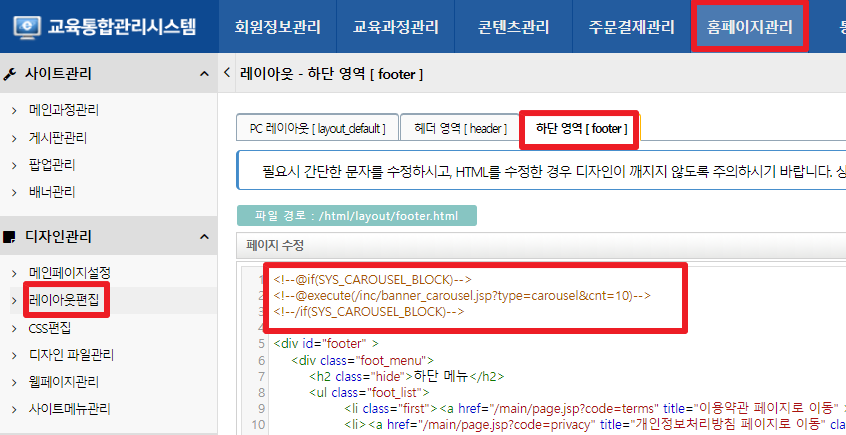Image resolution: width=846 pixels, height=435 pixels.
Task: Hide the left sidebar with arrow
Action: coord(227,73)
